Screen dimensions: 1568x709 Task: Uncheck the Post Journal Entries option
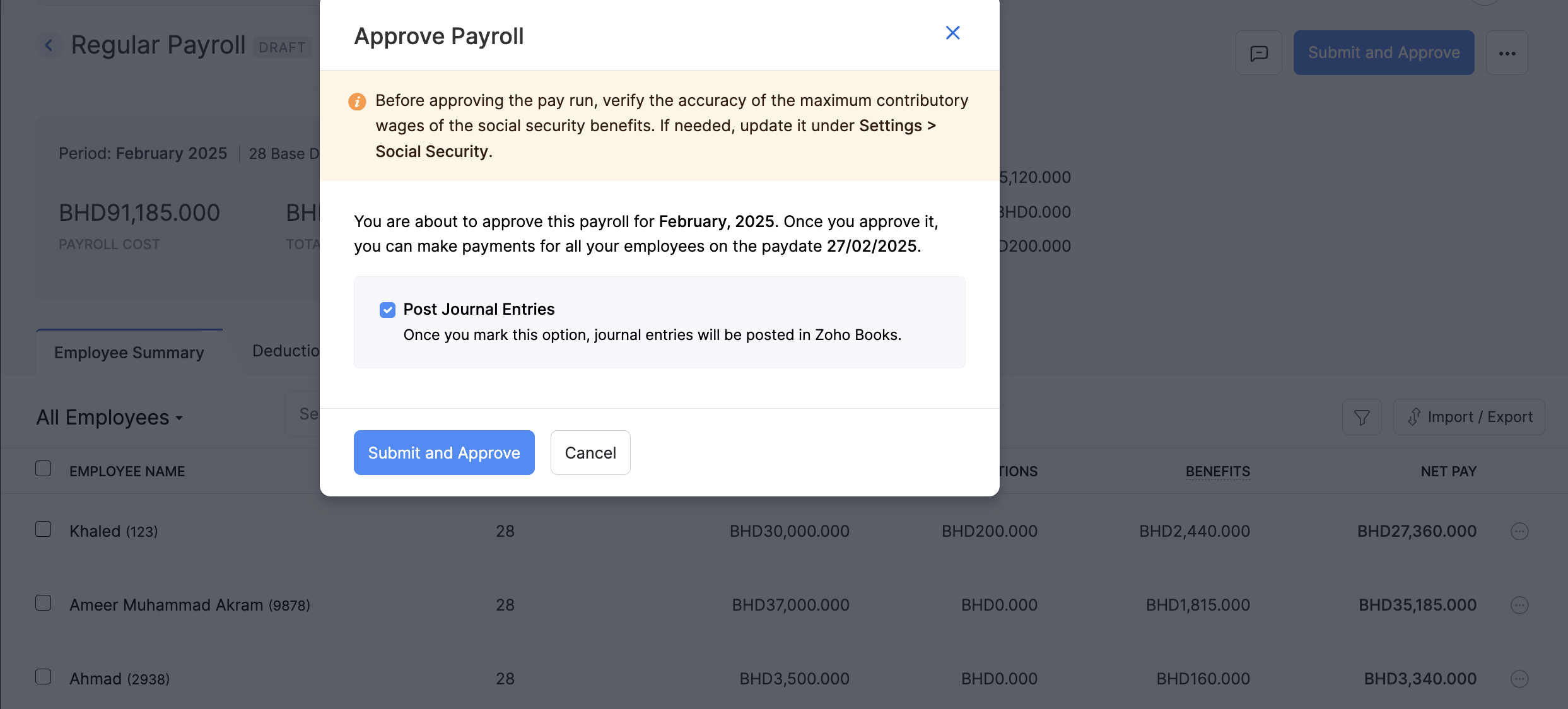point(387,310)
